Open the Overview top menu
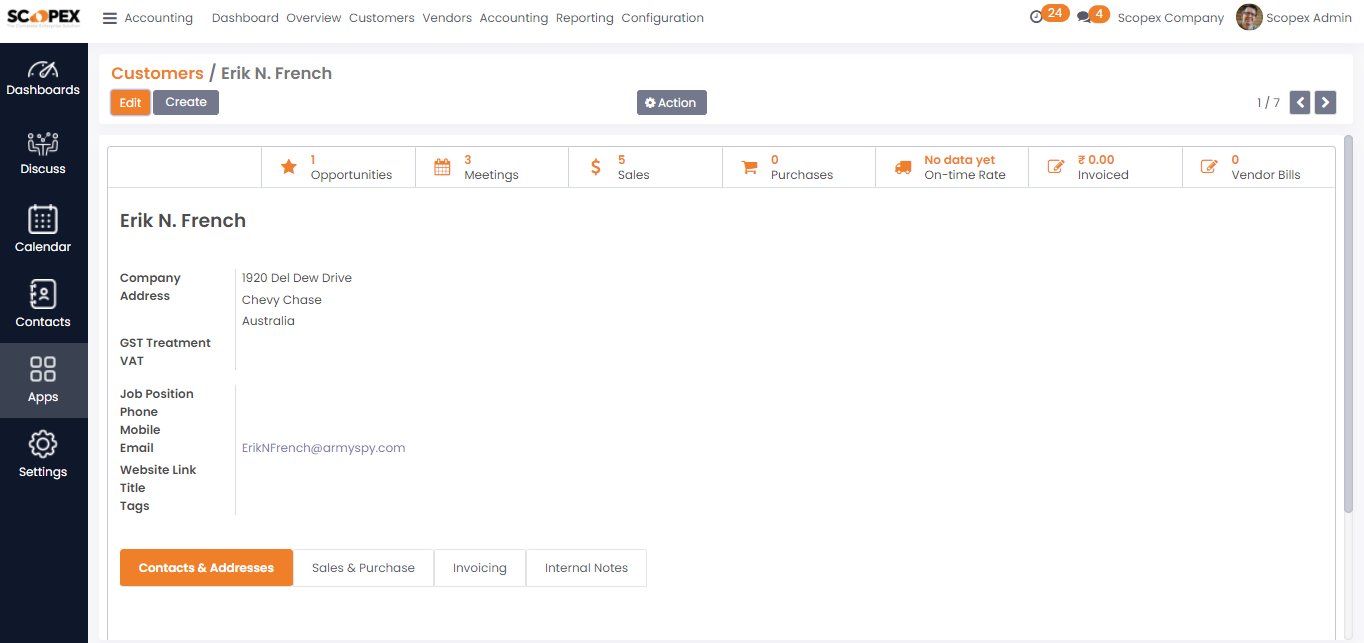This screenshot has height=643, width=1364. click(x=314, y=18)
